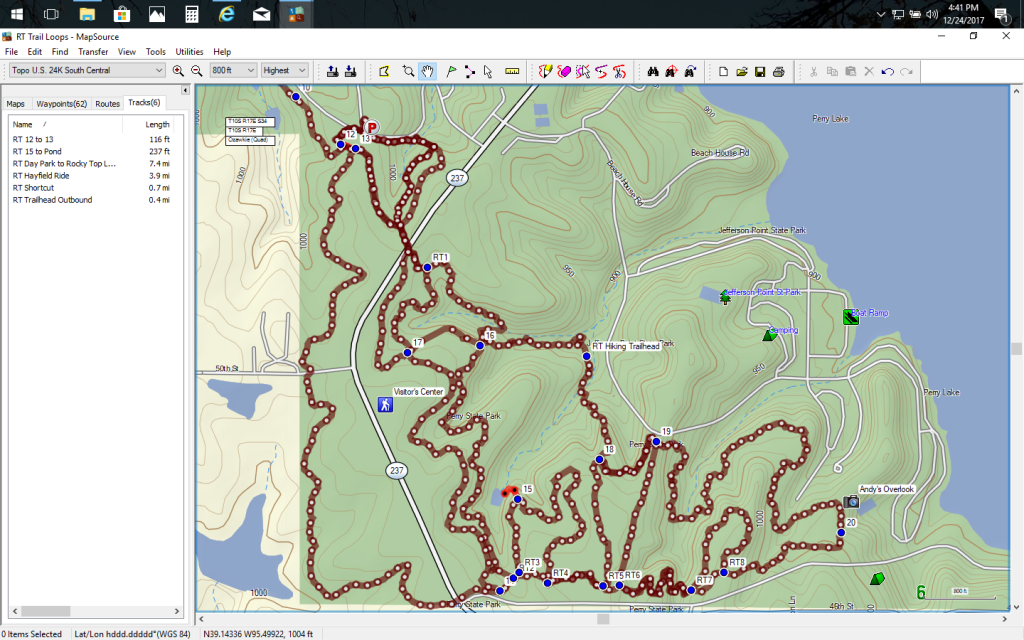The height and width of the screenshot is (640, 1024).
Task: Click the Redo toolbar icon
Action: pos(906,71)
